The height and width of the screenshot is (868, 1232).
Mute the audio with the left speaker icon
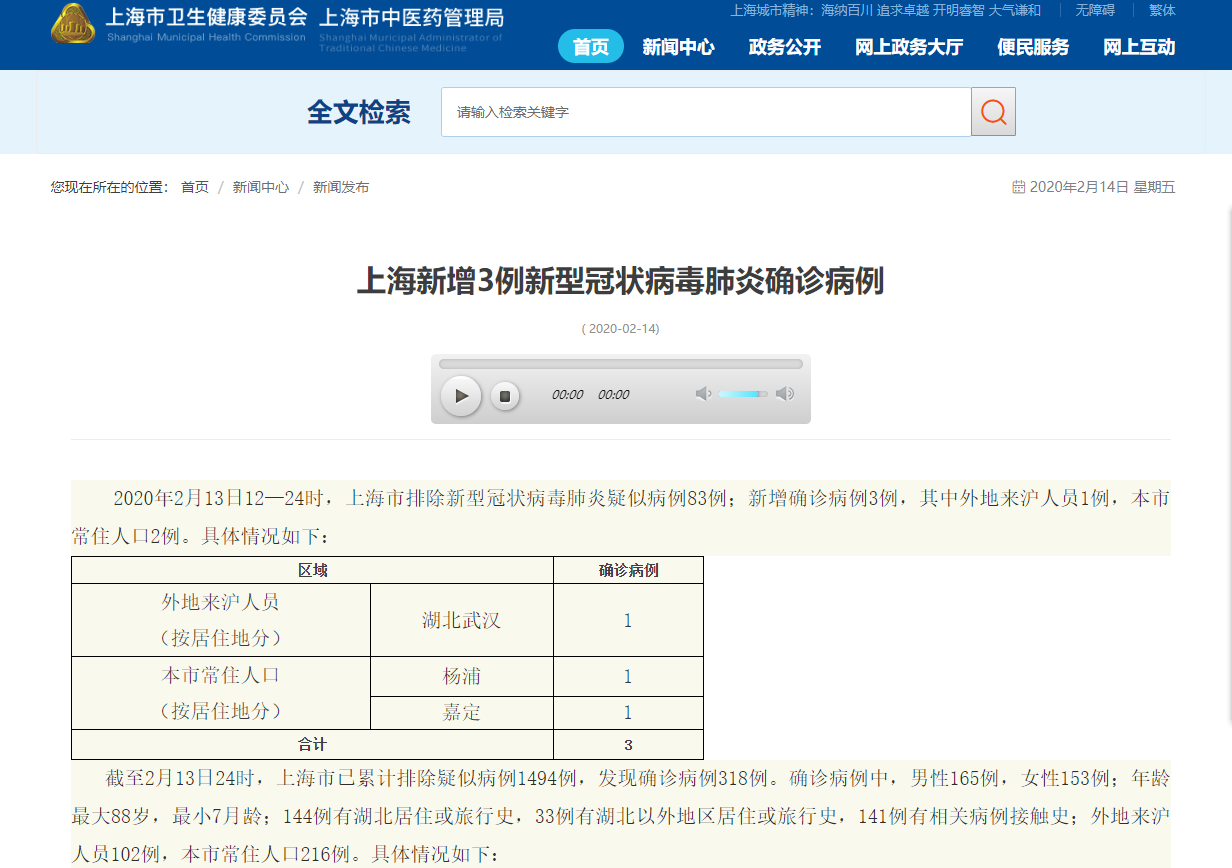coord(703,394)
